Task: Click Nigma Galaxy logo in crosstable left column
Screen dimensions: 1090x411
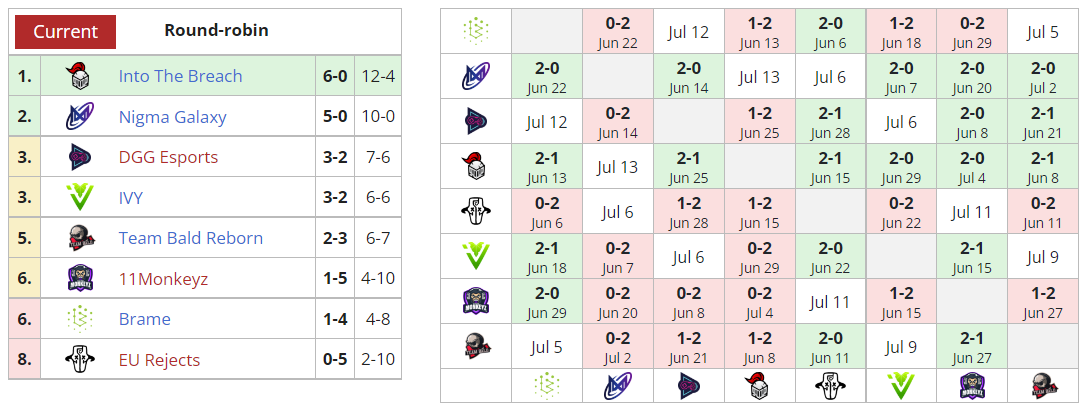Action: click(x=475, y=77)
